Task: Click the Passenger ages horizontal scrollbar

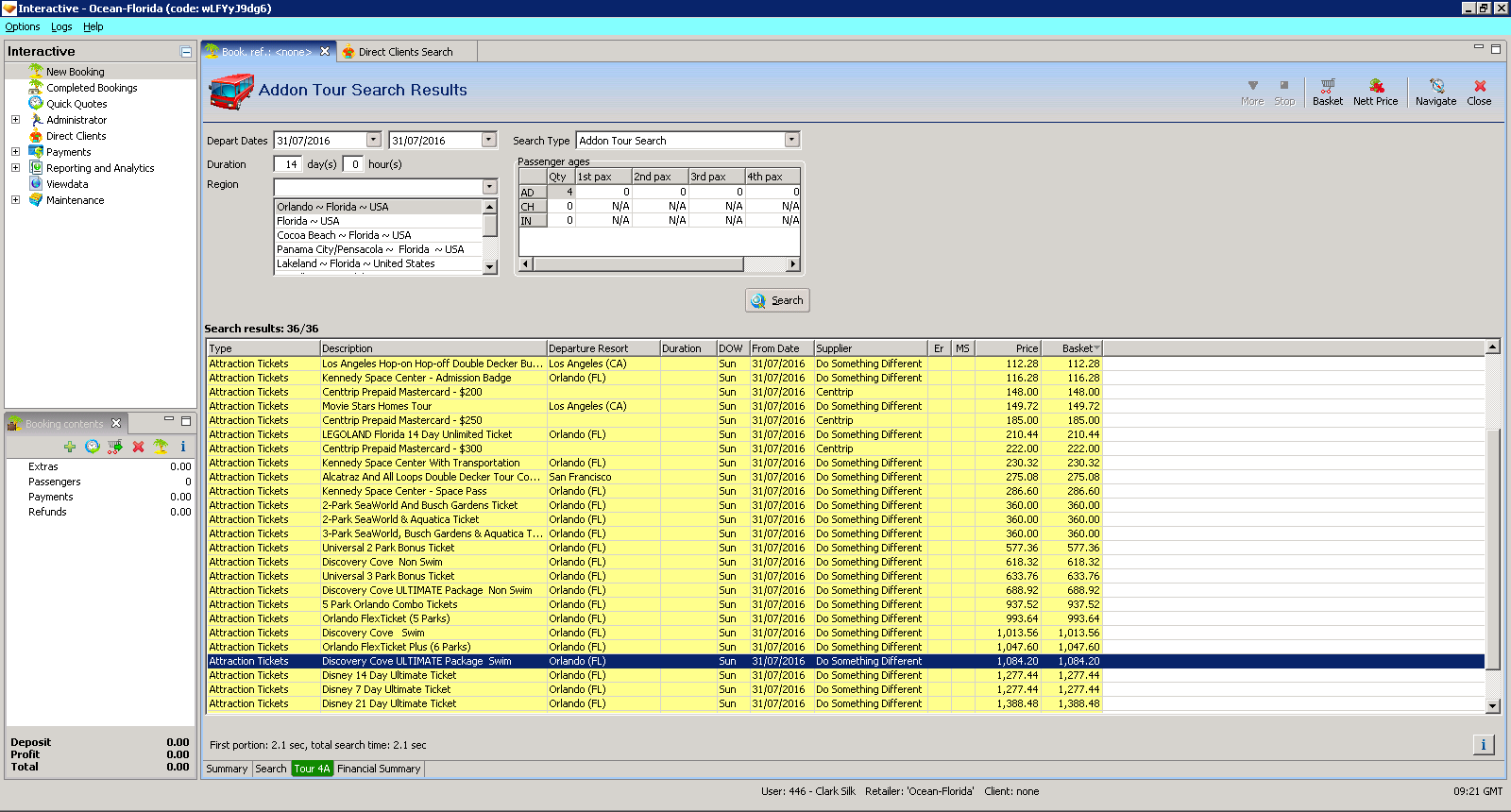Action: click(638, 264)
